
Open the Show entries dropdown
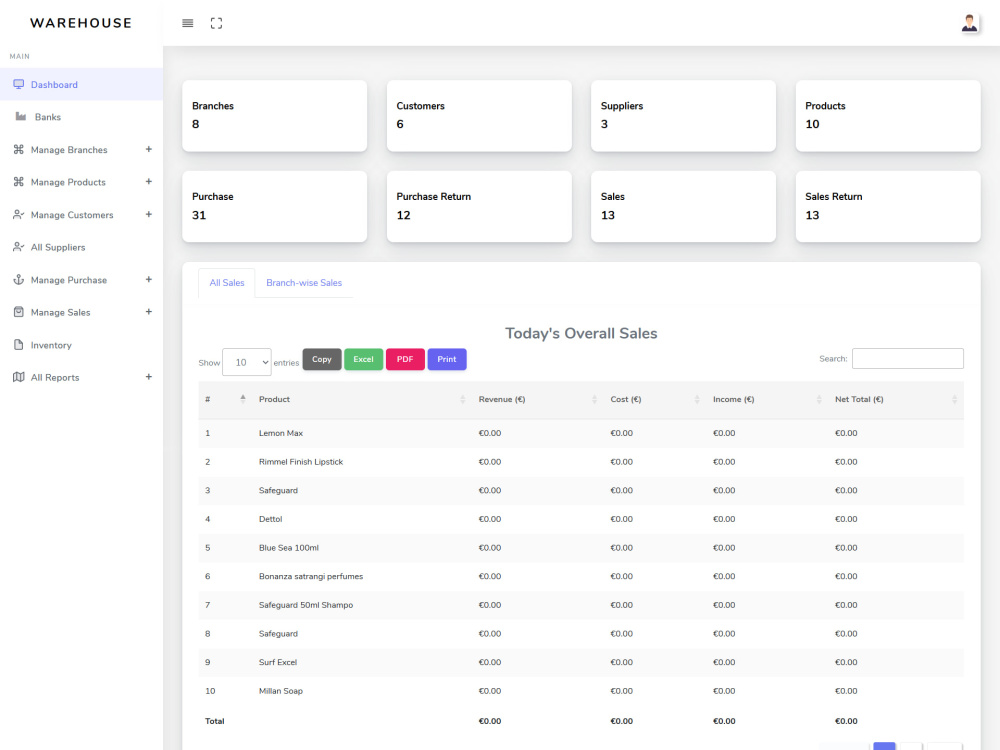click(x=247, y=362)
